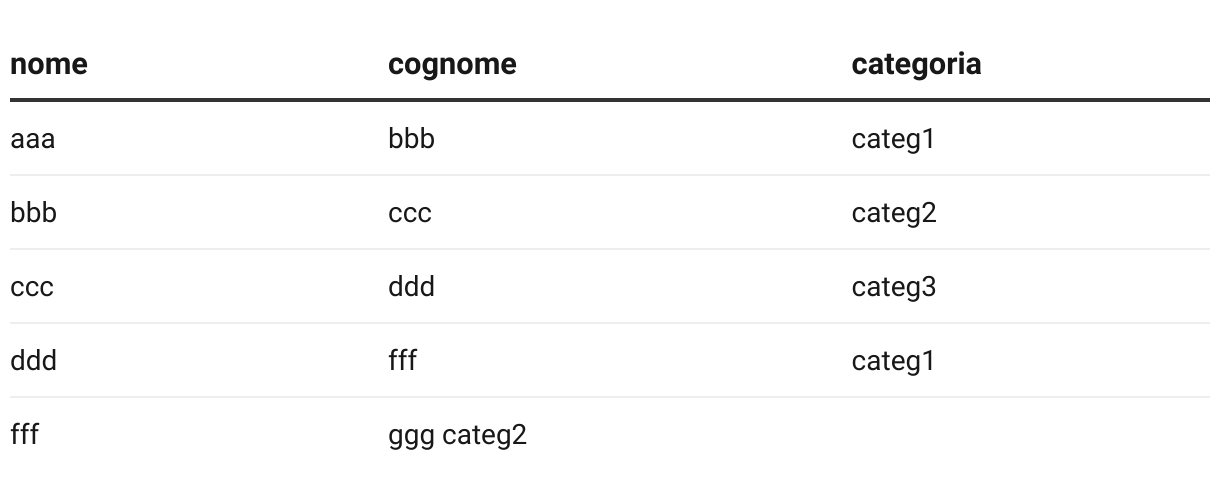
Task: Click the 'categoria' column header
Action: 916,64
